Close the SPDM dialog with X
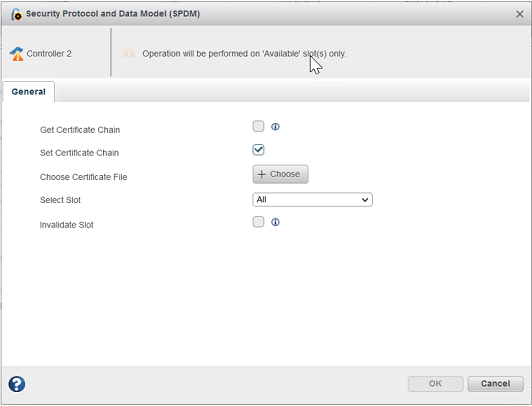The height and width of the screenshot is (406, 532). click(519, 14)
